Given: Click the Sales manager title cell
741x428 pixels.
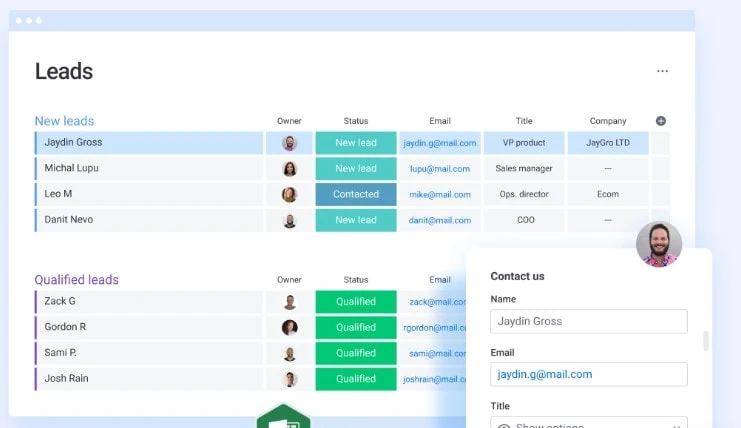Looking at the screenshot, I should click(x=524, y=169).
